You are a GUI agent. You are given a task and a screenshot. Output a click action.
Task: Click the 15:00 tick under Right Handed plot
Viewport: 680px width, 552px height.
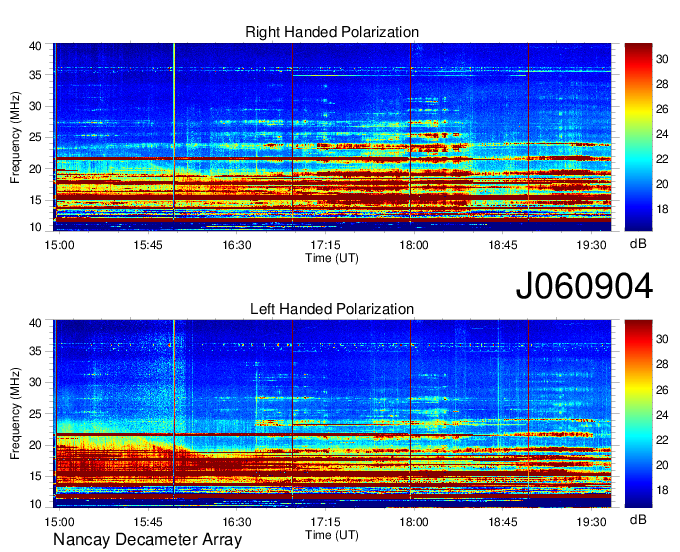point(59,245)
